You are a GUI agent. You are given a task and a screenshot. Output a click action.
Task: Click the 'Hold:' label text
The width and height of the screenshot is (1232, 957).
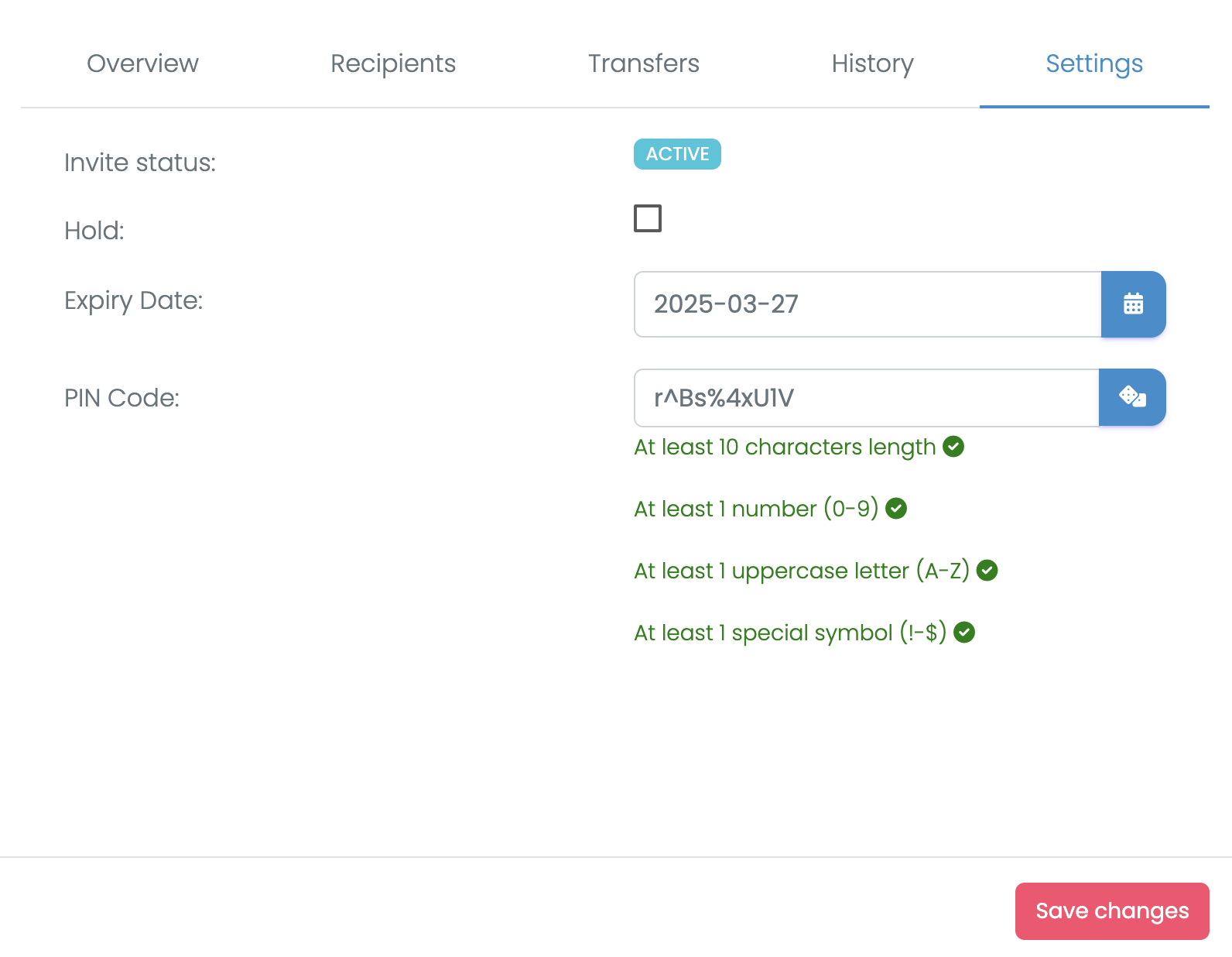94,231
